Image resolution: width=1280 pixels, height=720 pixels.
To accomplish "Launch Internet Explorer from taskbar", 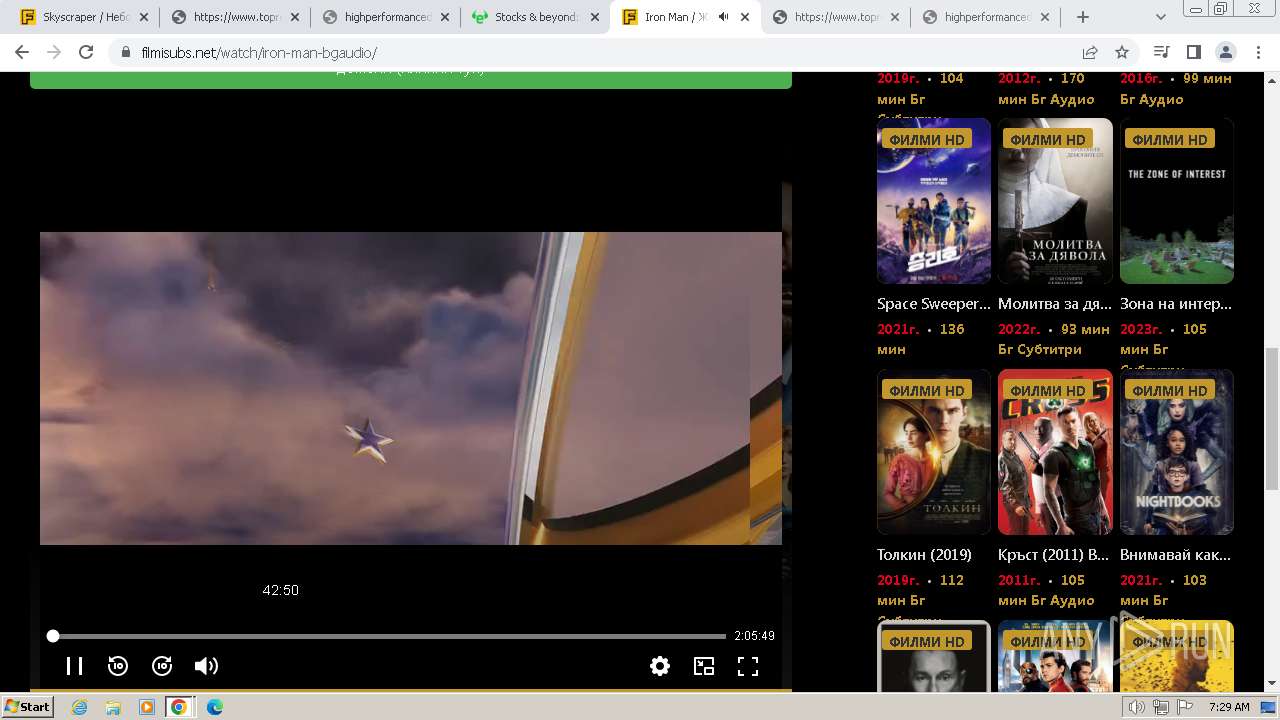I will 79,707.
